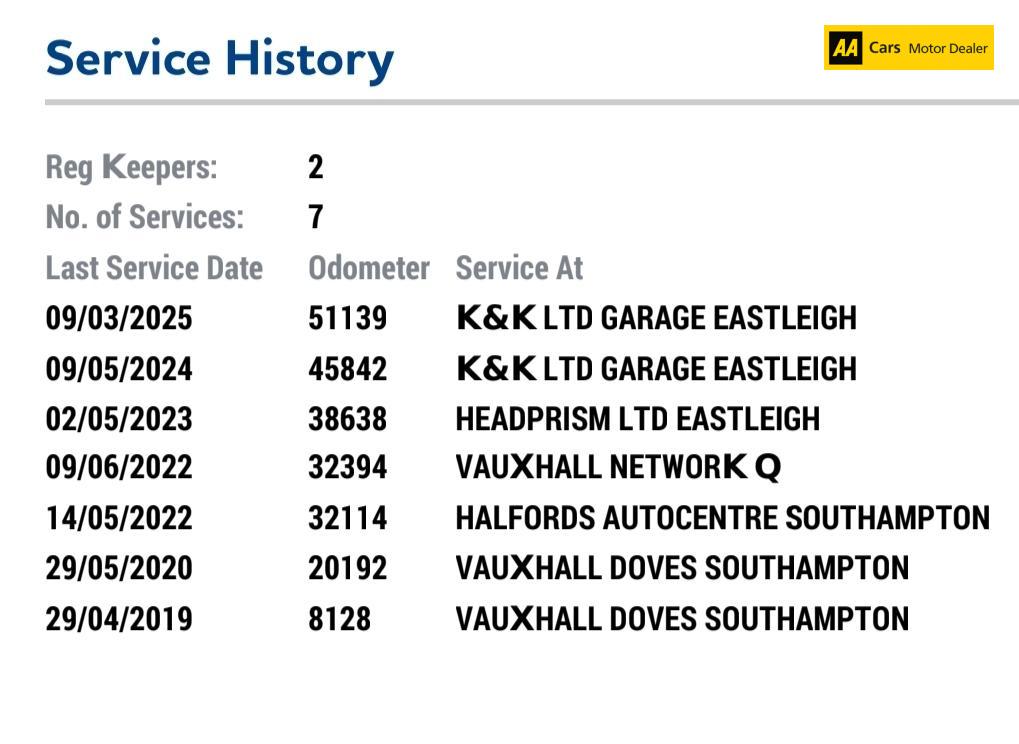Click the HALFORDS AUTOCENTRE SOUTHAMPTON entry

coord(722,518)
